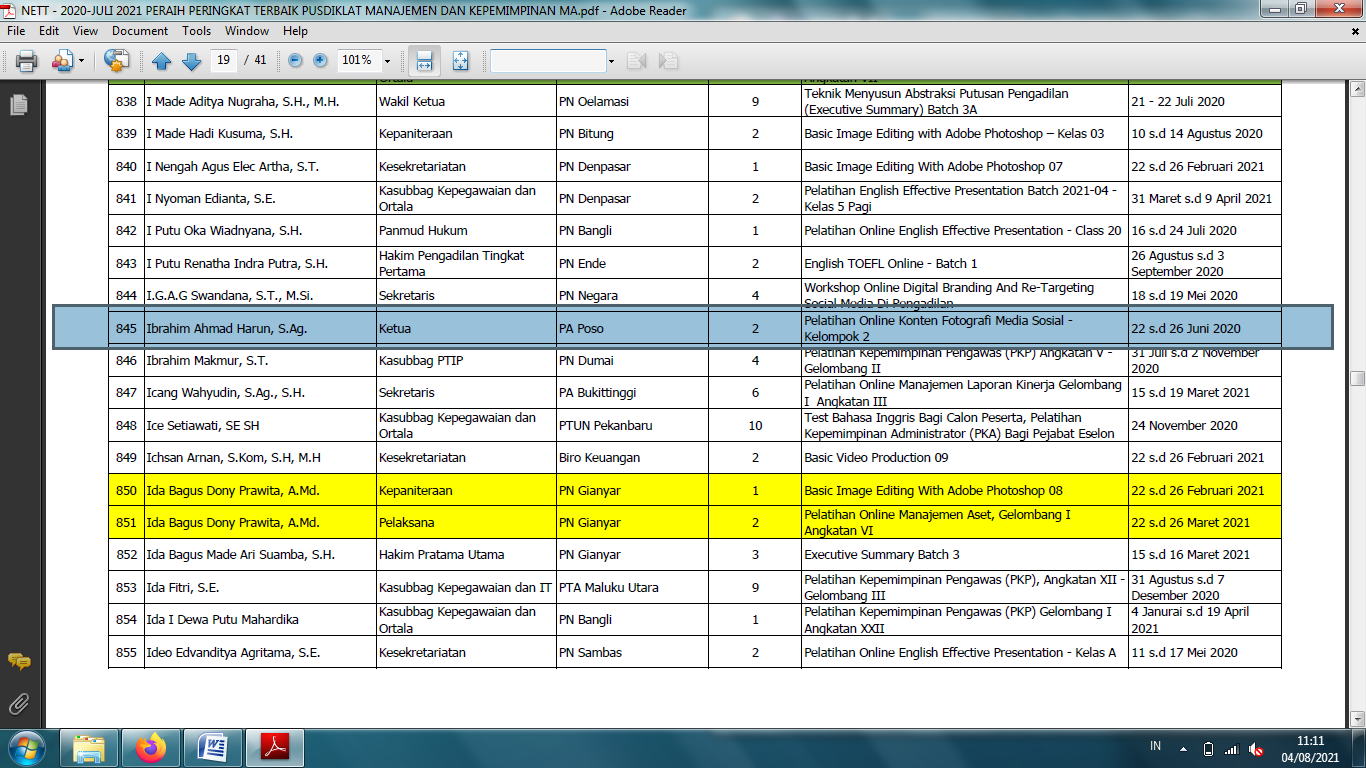Toggle fit one full page view
This screenshot has height=768, width=1366.
(x=460, y=61)
